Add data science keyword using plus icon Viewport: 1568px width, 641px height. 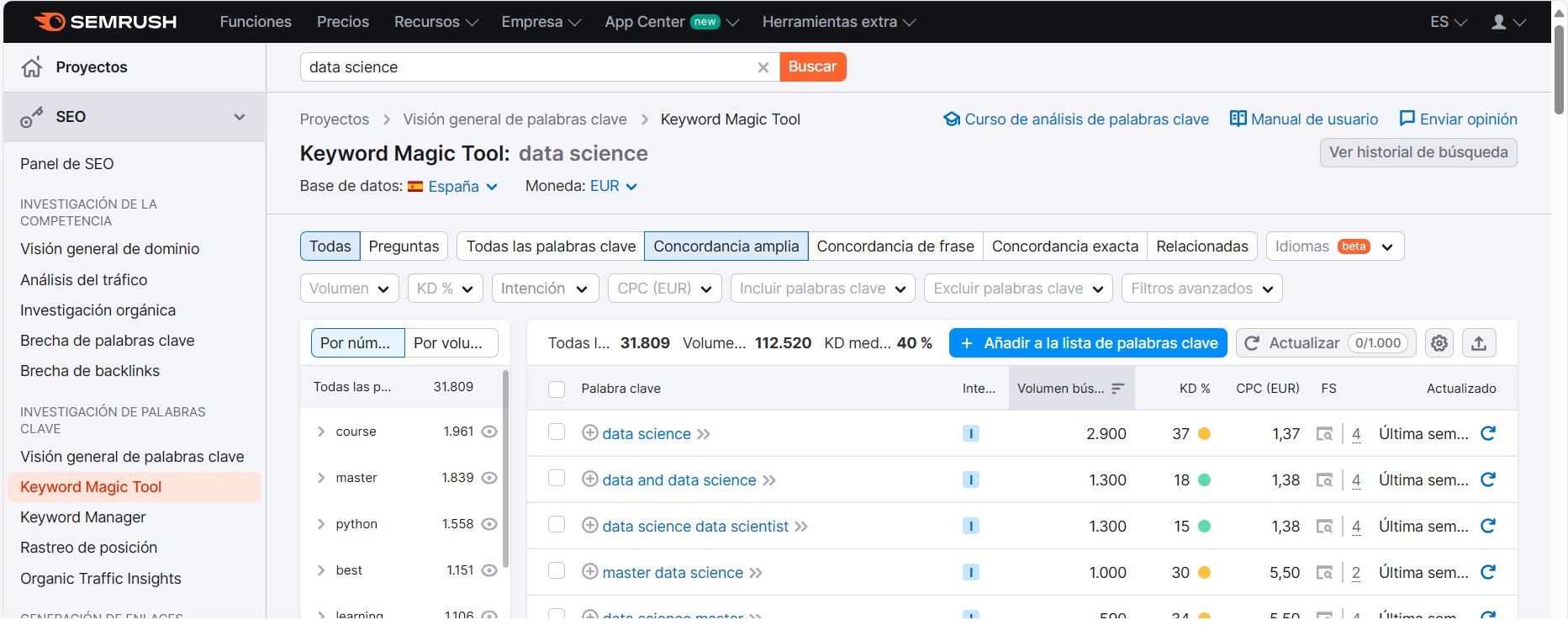click(x=590, y=433)
